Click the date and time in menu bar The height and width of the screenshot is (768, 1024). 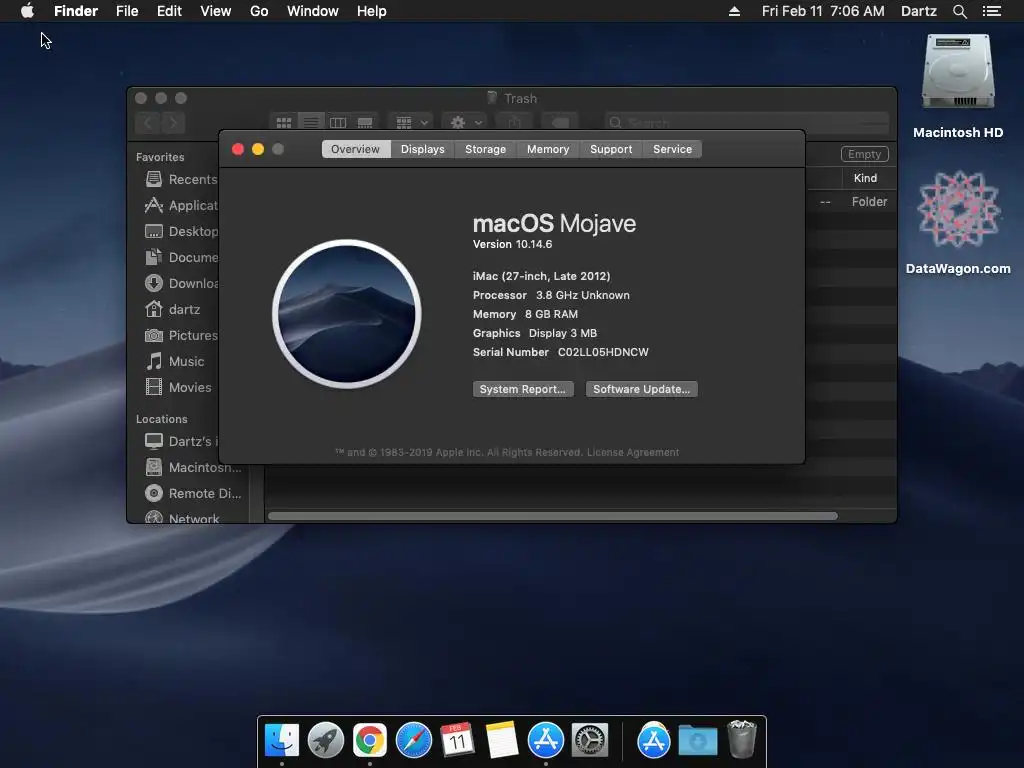[x=823, y=11]
